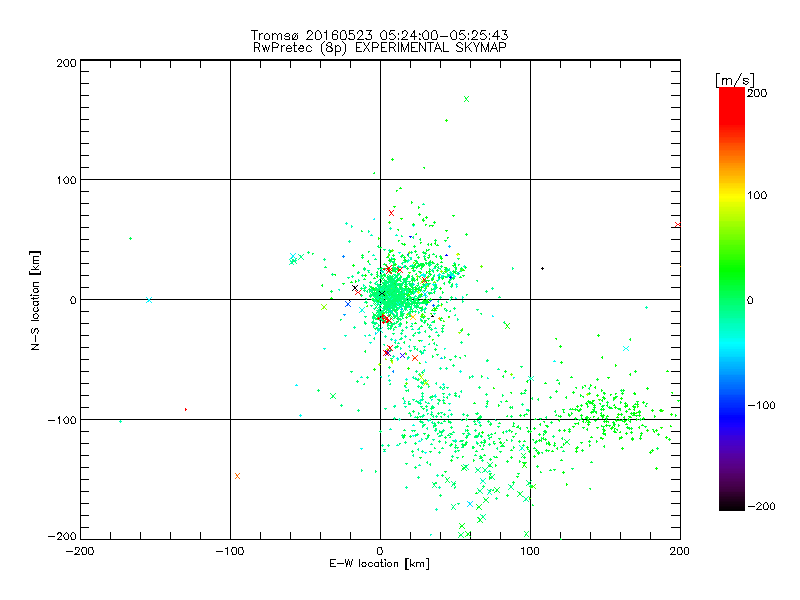The image size is (800, 600).
Task: Click the x-axis tick label '-100'
Action: click(230, 551)
